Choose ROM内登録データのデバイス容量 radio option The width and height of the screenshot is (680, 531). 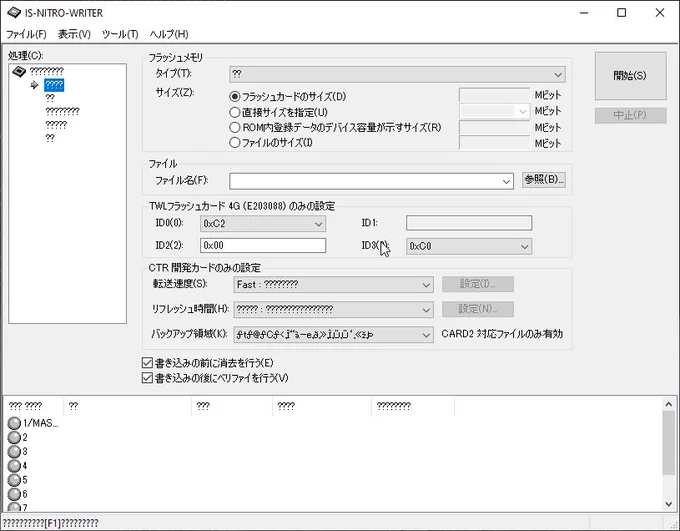click(x=235, y=128)
